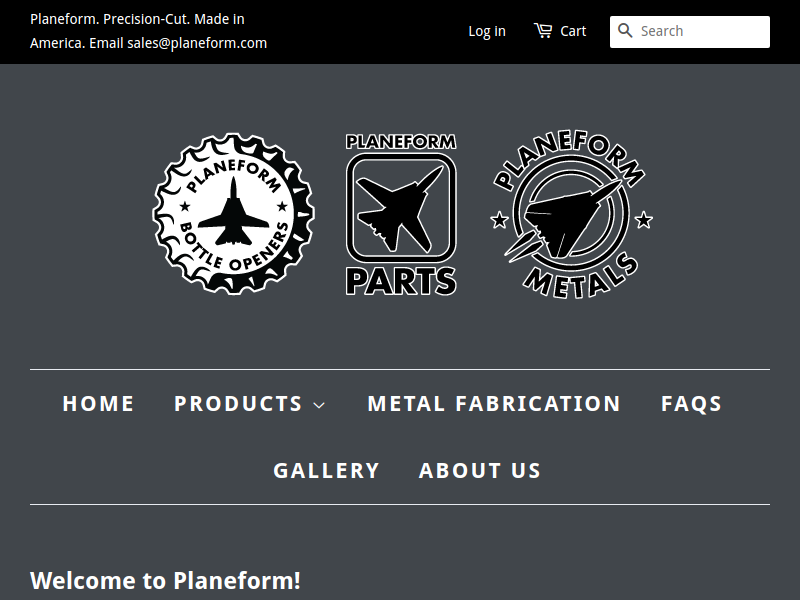Go to the Home page
The height and width of the screenshot is (600, 800).
click(x=98, y=404)
